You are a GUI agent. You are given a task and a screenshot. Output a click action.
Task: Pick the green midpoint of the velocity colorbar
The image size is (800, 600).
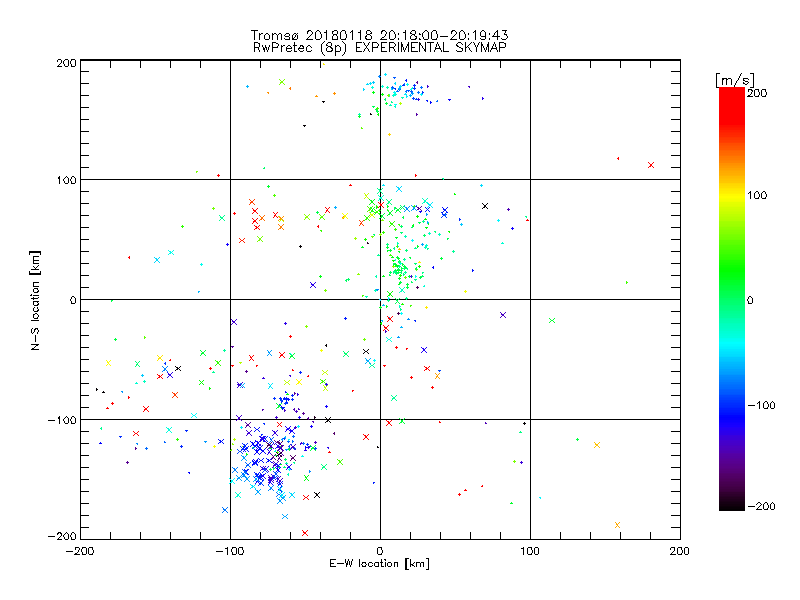point(732,299)
